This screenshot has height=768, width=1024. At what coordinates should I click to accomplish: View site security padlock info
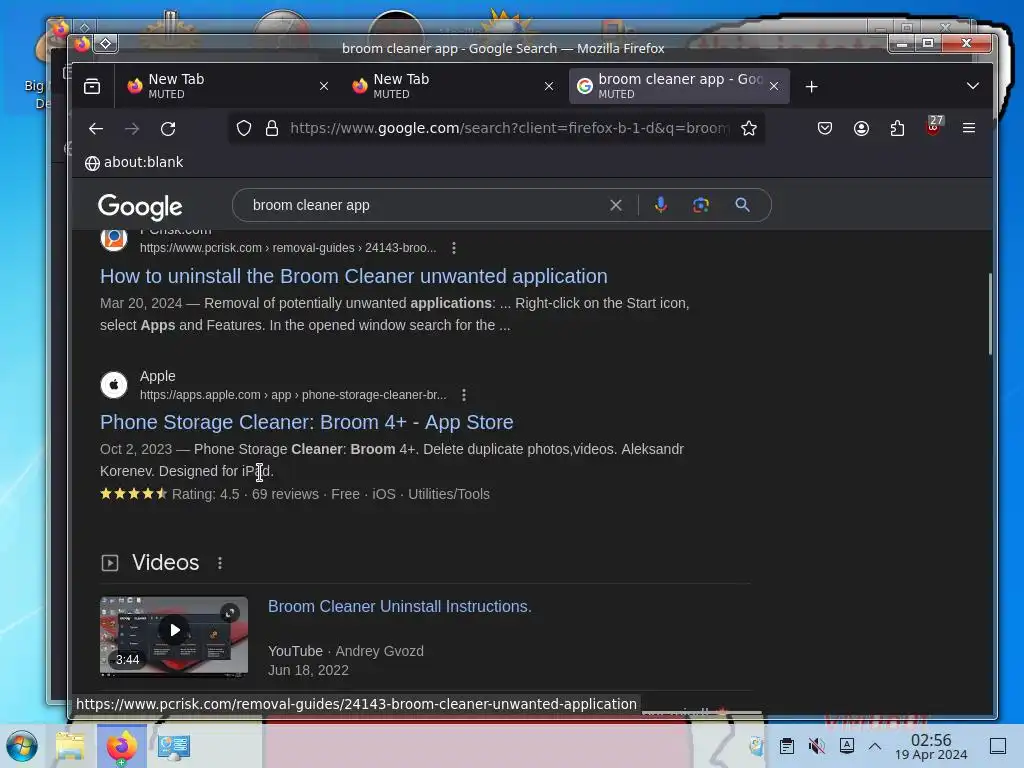pyautogui.click(x=272, y=128)
